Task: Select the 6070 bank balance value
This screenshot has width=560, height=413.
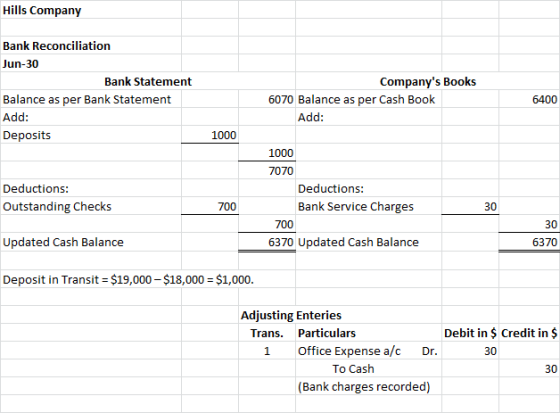Action: click(281, 99)
